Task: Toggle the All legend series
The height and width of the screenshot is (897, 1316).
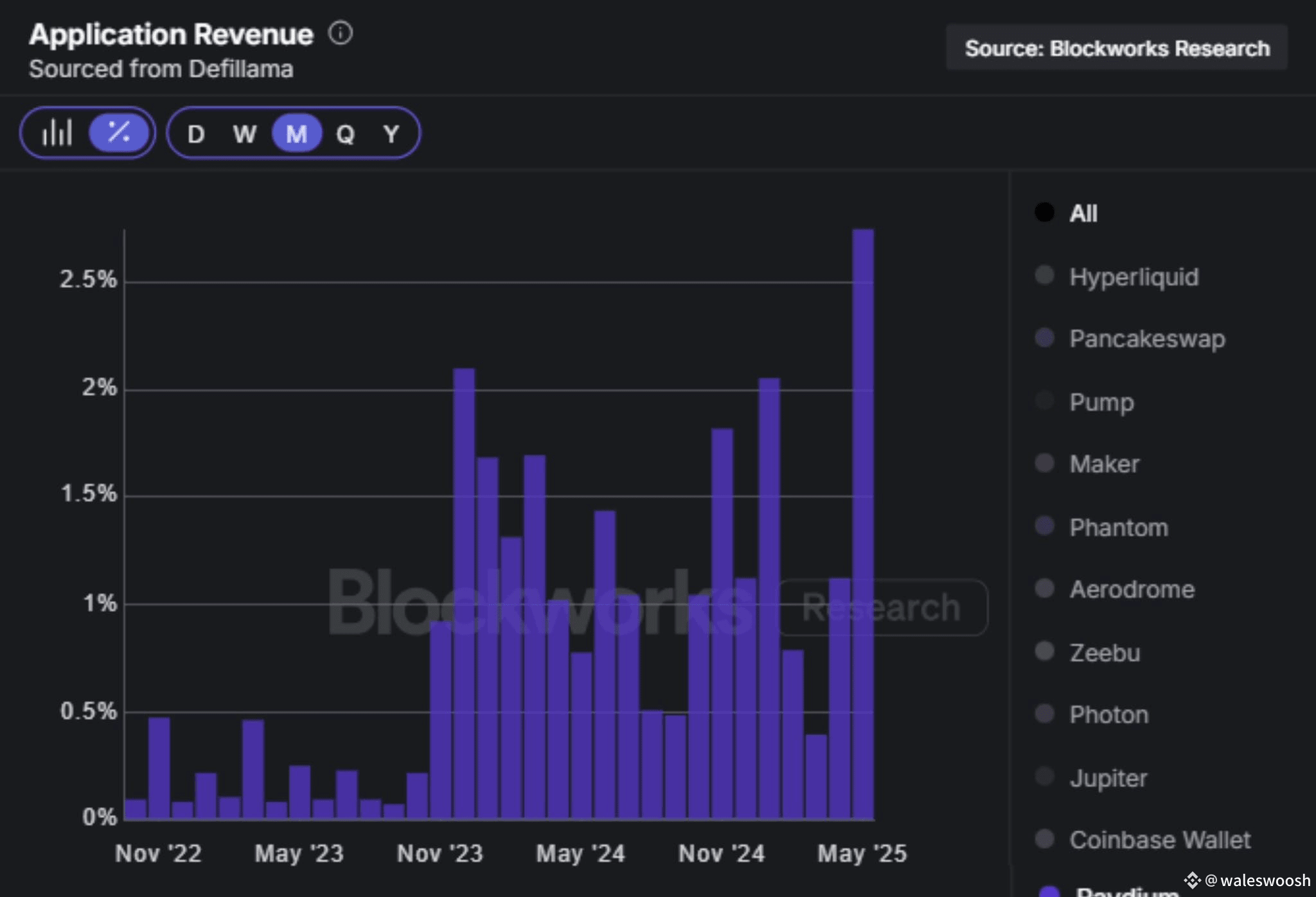Action: [1067, 213]
